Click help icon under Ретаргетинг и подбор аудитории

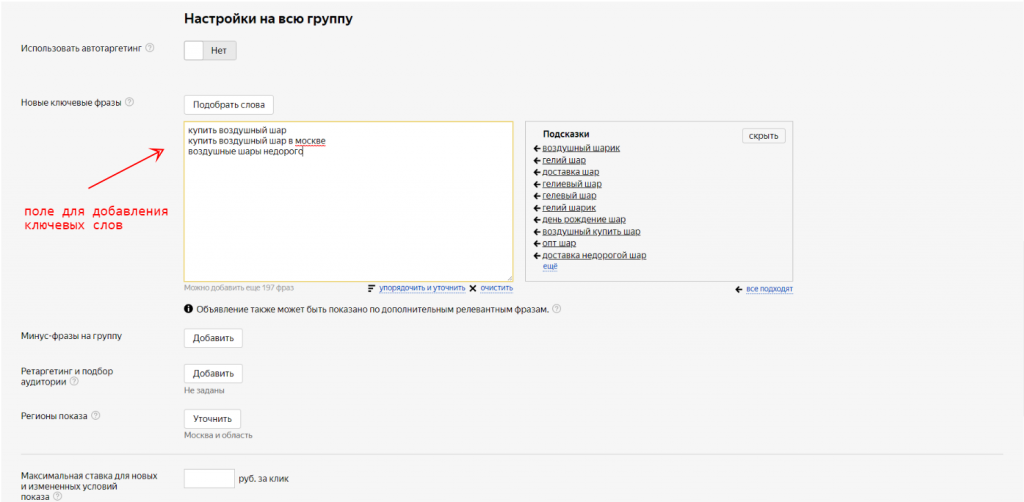(x=74, y=381)
